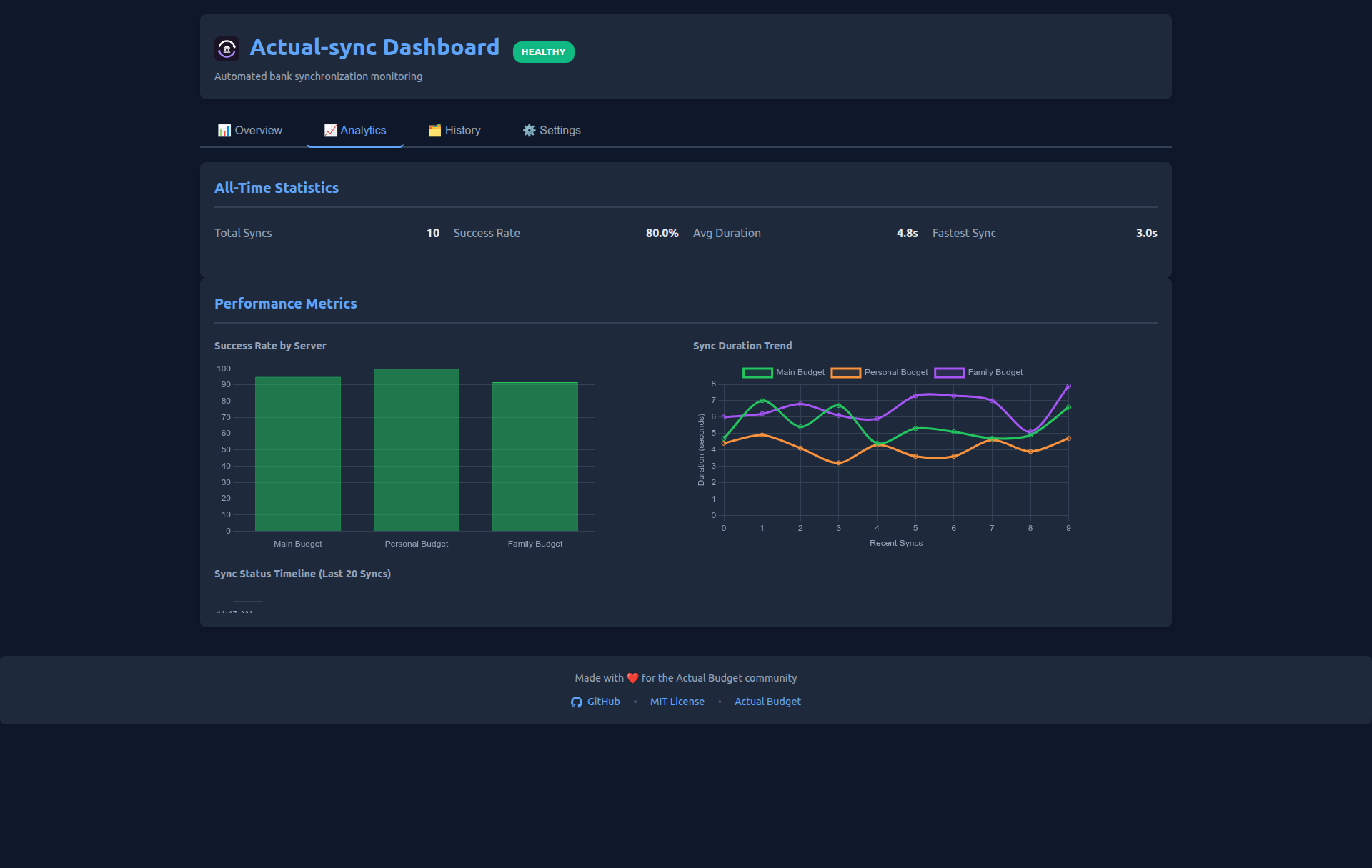Click the Fastest Sync label

coord(964,233)
